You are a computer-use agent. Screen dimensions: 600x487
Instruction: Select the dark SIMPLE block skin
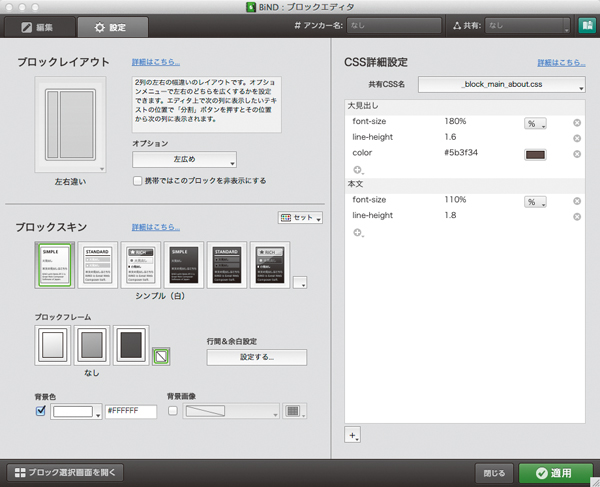[x=183, y=264]
